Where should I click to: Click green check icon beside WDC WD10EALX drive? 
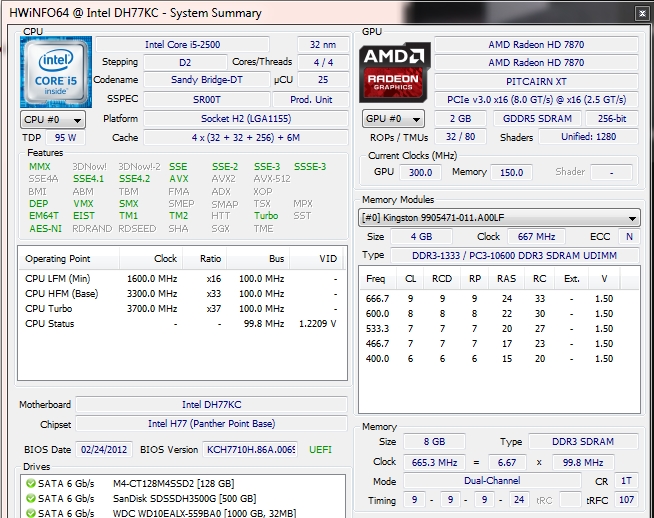pyautogui.click(x=30, y=513)
